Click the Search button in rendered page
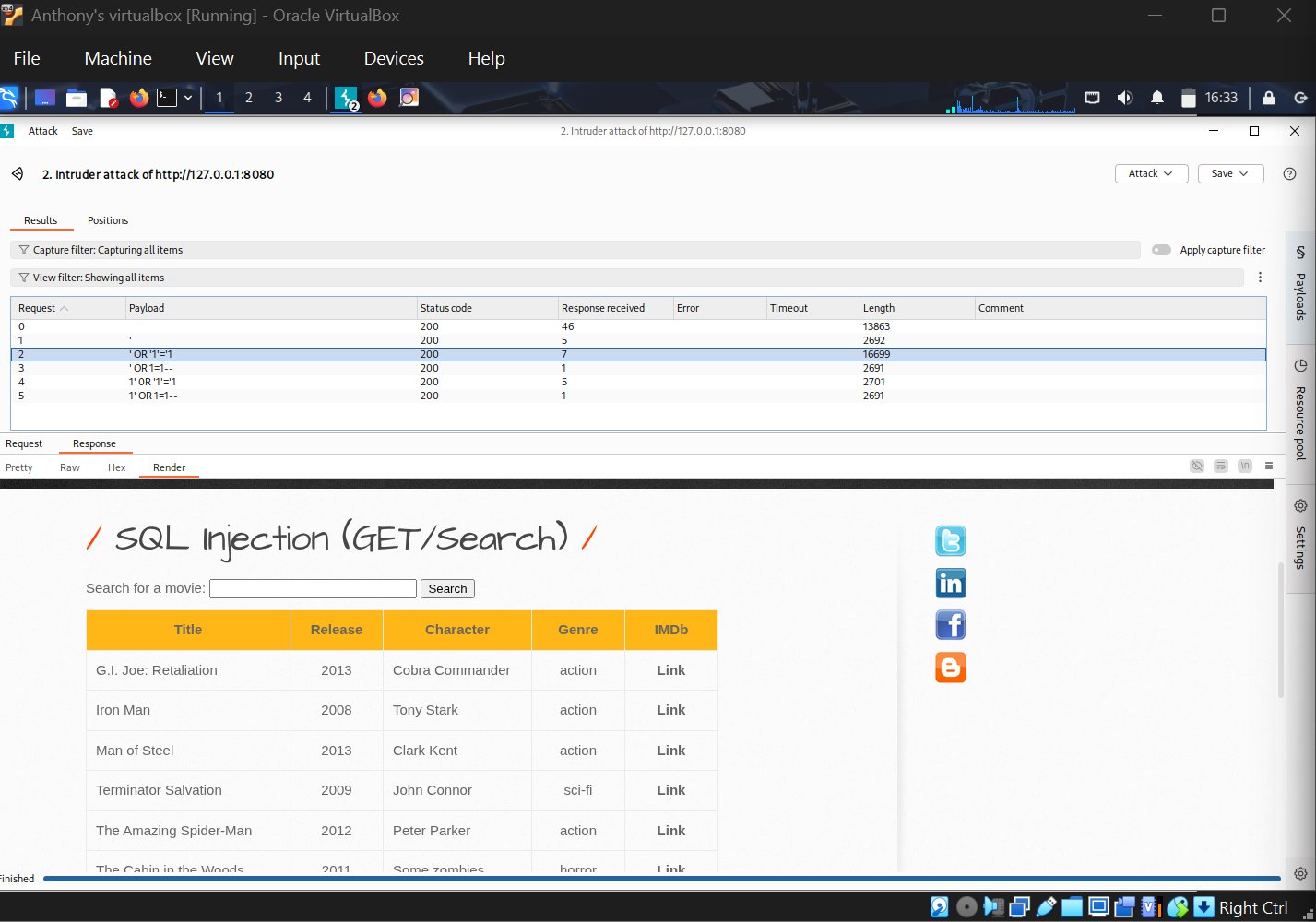 pyautogui.click(x=447, y=589)
